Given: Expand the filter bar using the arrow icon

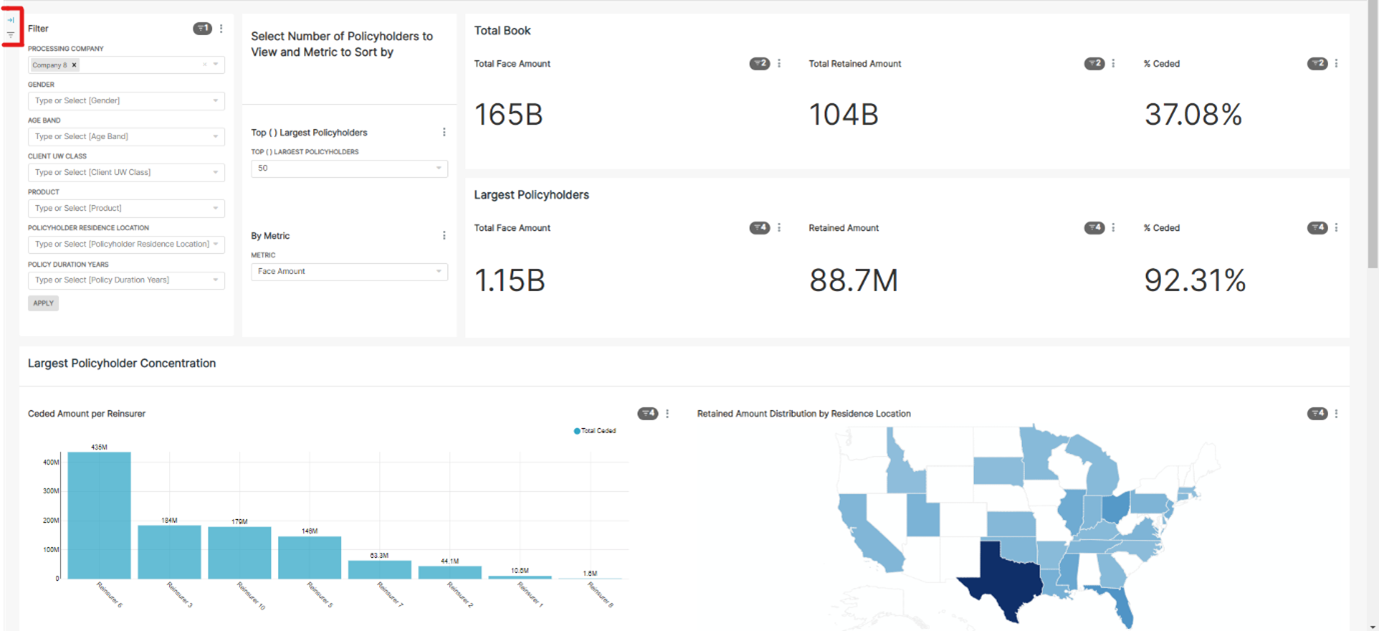Looking at the screenshot, I should pyautogui.click(x=10, y=20).
